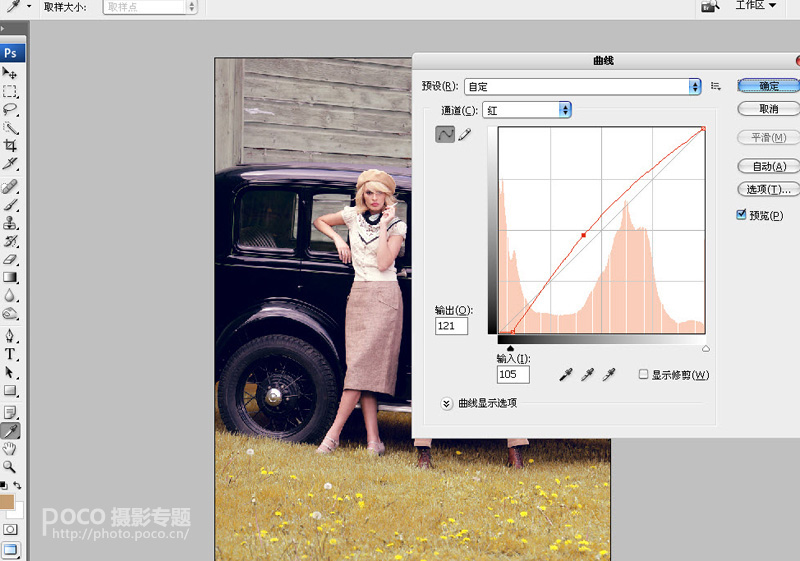This screenshot has height=561, width=800.
Task: Expand 曲线显示选项 curve display options
Action: (x=446, y=404)
